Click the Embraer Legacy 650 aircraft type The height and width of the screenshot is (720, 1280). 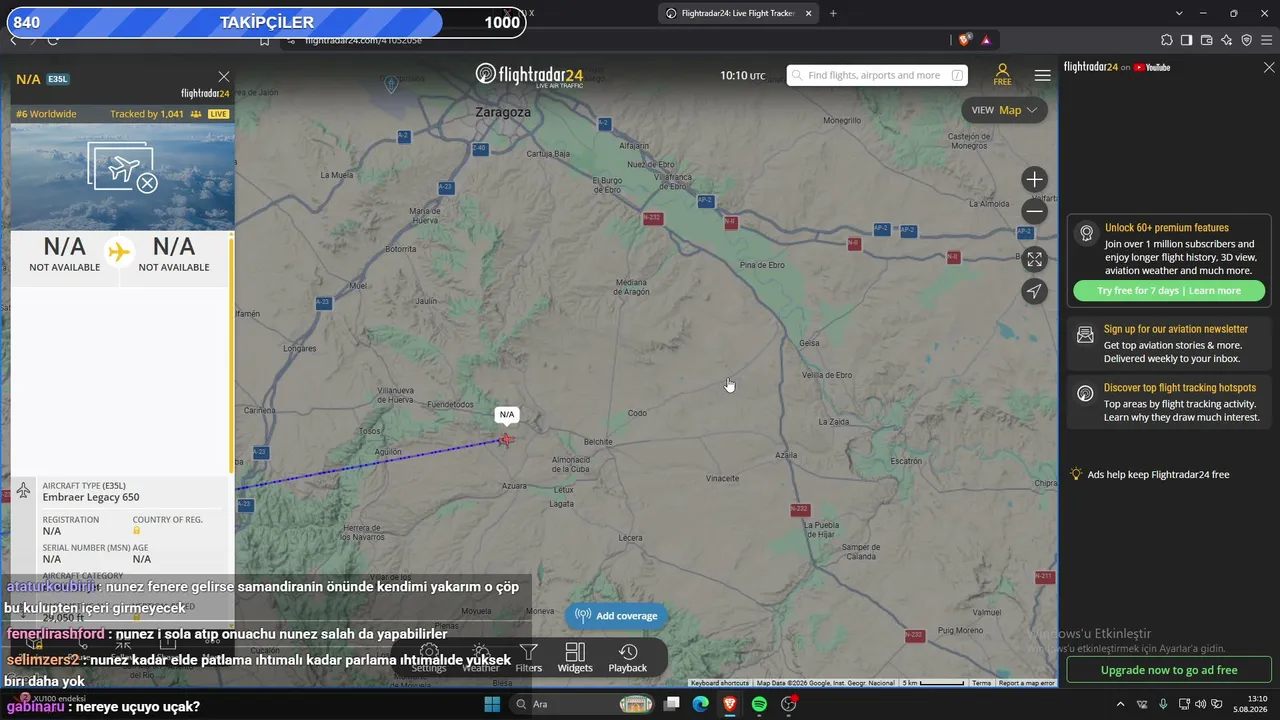click(91, 497)
